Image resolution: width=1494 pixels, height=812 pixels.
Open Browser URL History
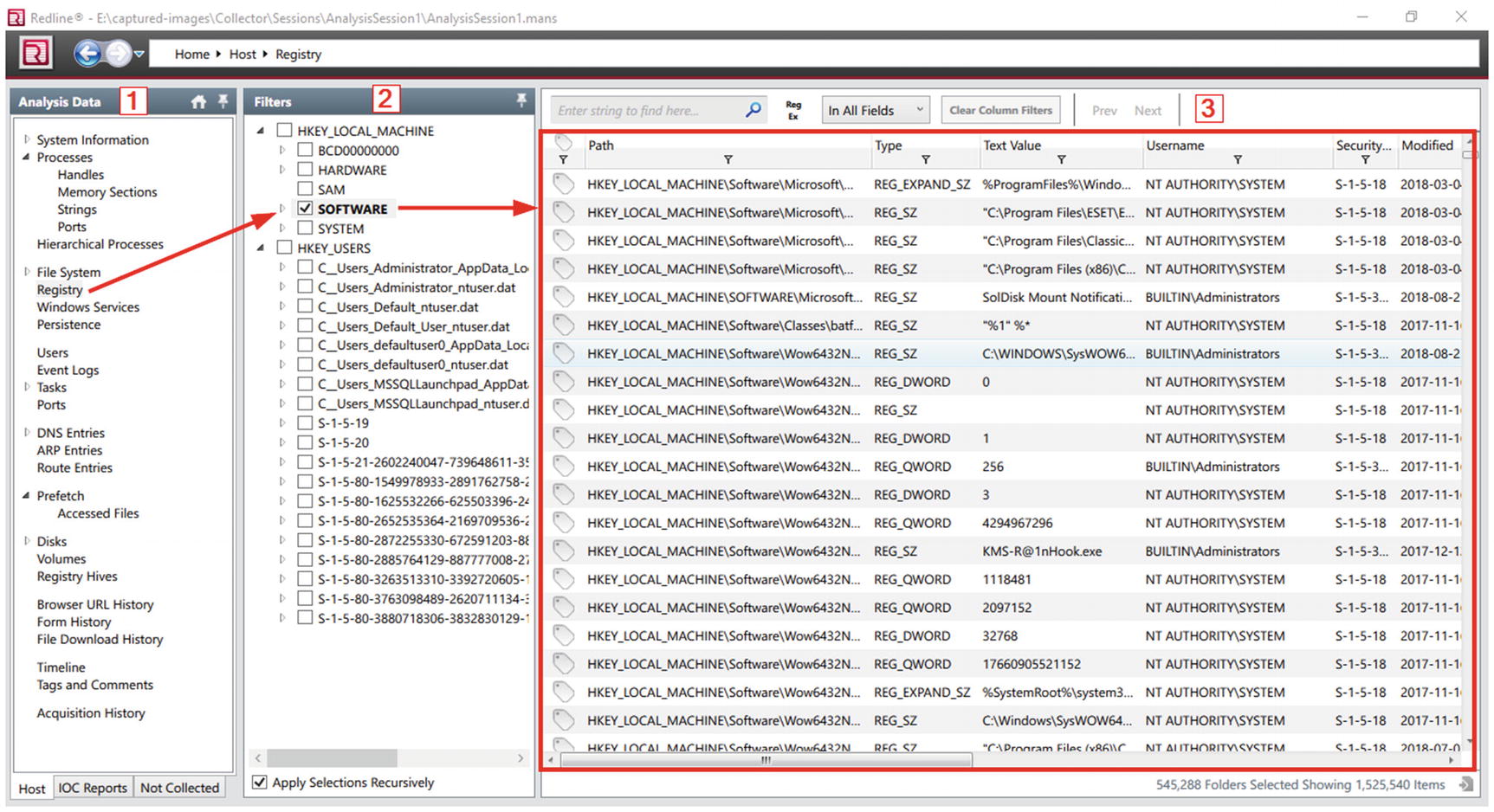[x=95, y=604]
